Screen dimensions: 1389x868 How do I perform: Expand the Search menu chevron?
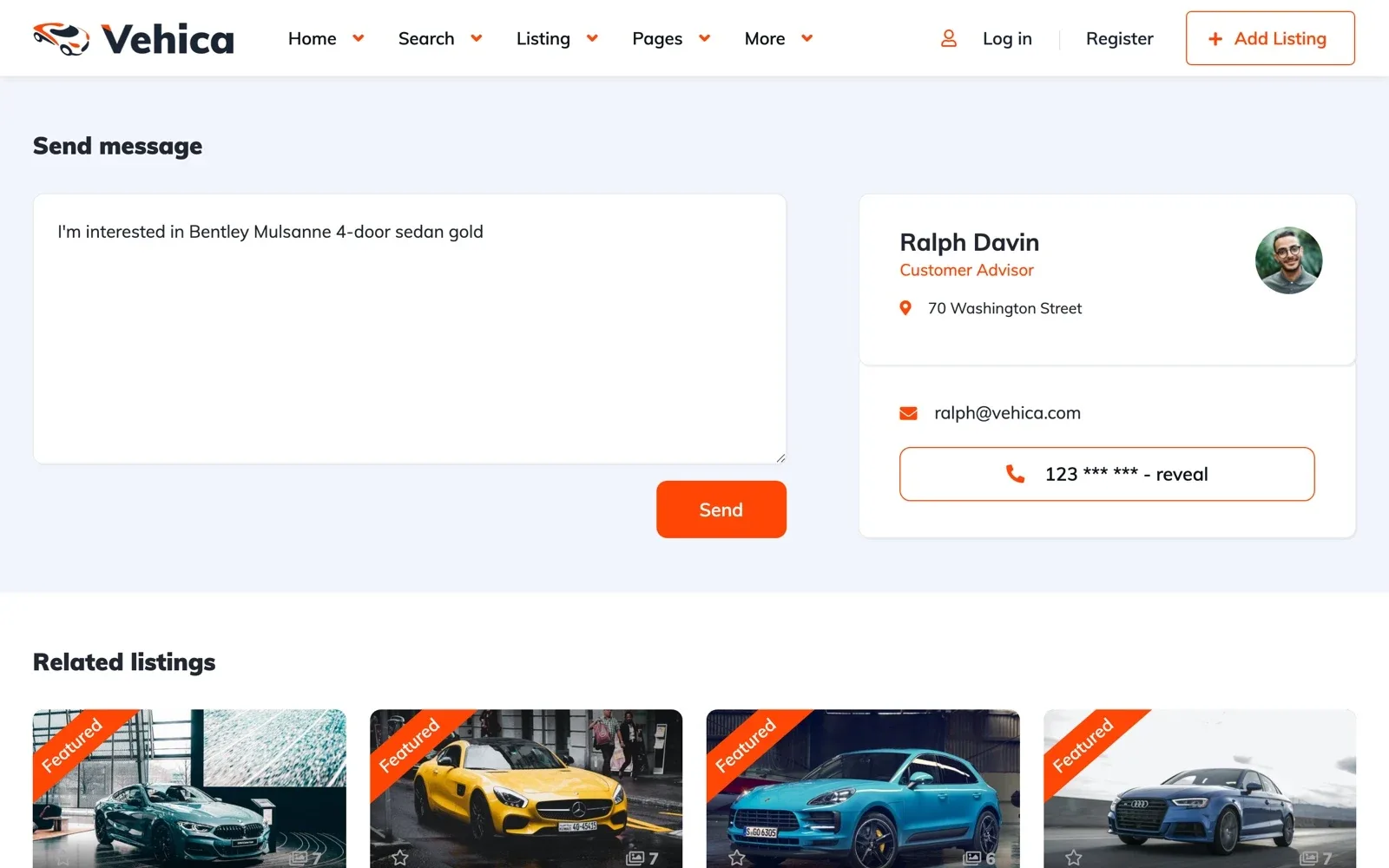pos(477,38)
